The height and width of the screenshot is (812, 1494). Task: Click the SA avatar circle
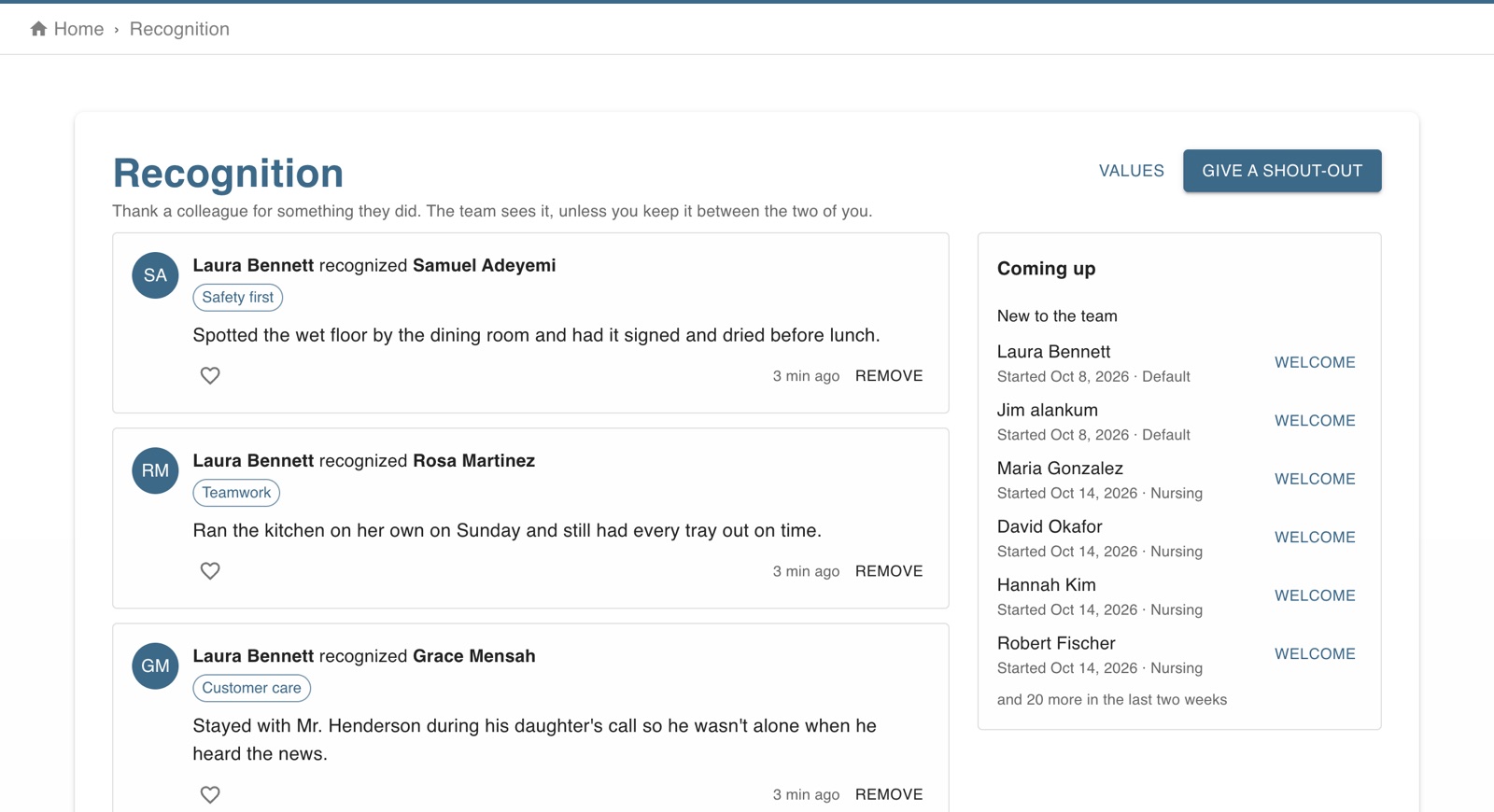(x=155, y=275)
